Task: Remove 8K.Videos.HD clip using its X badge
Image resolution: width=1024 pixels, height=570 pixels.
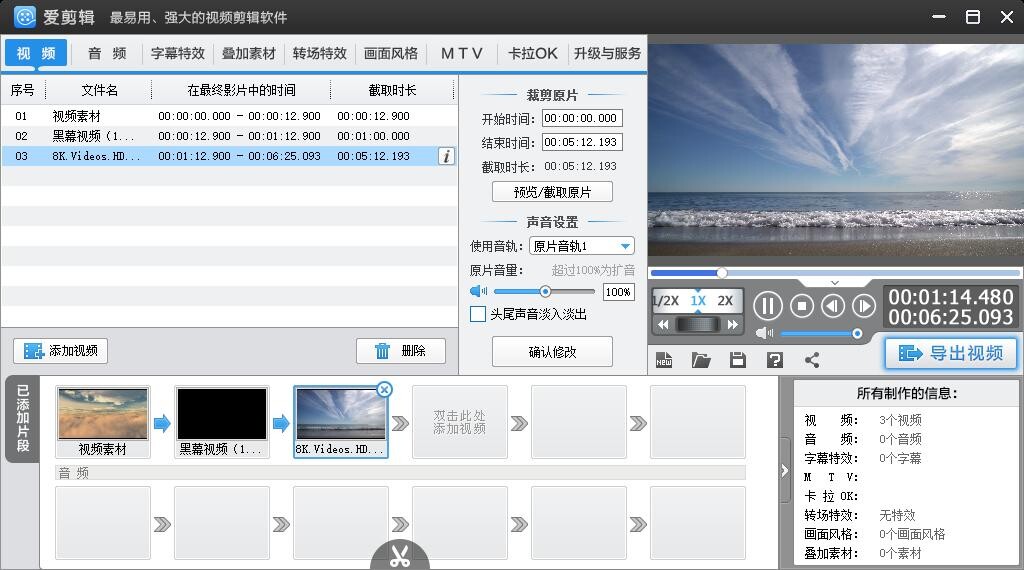Action: point(384,389)
